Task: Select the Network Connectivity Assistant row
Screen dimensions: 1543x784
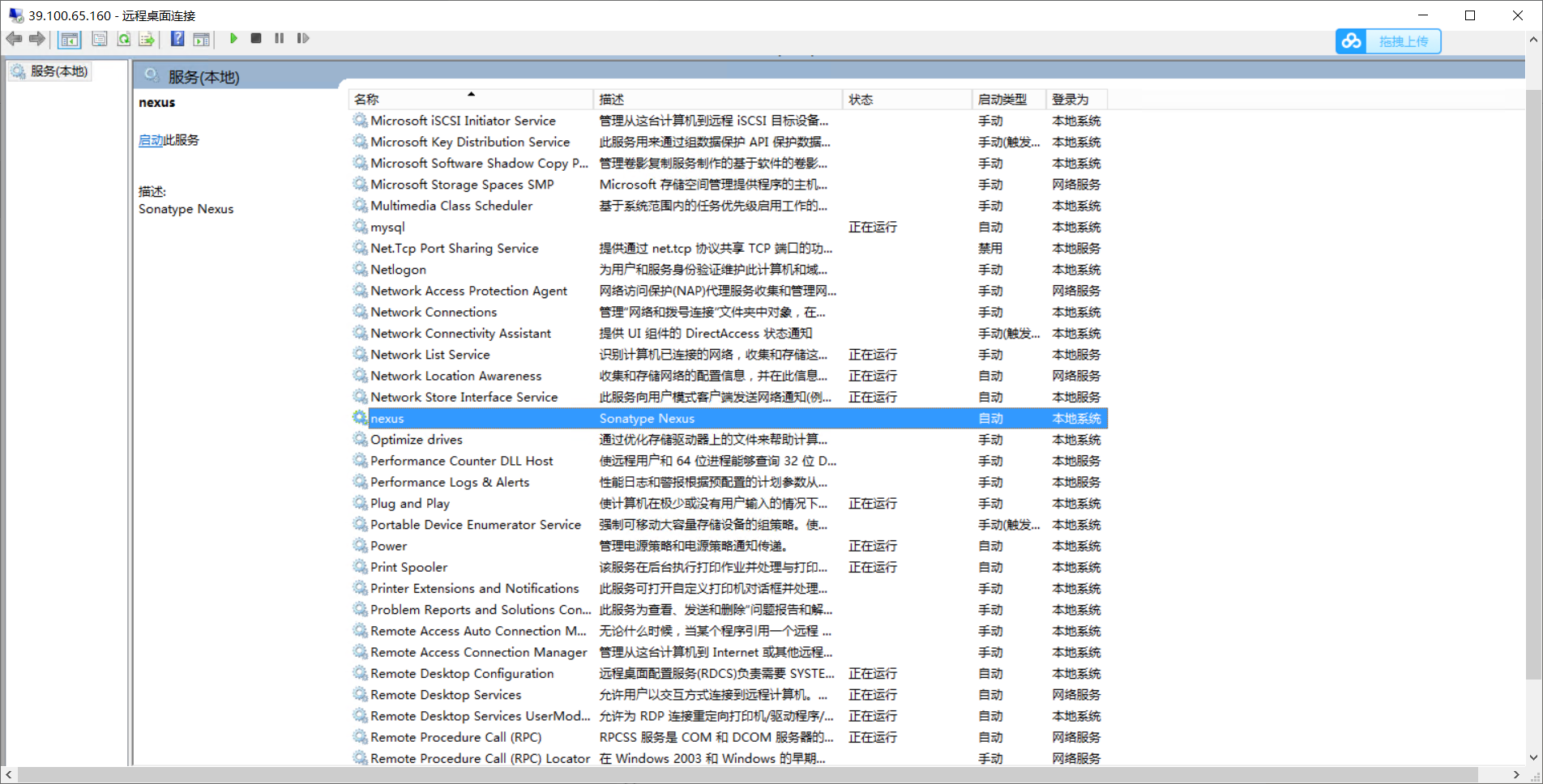Action: click(728, 333)
